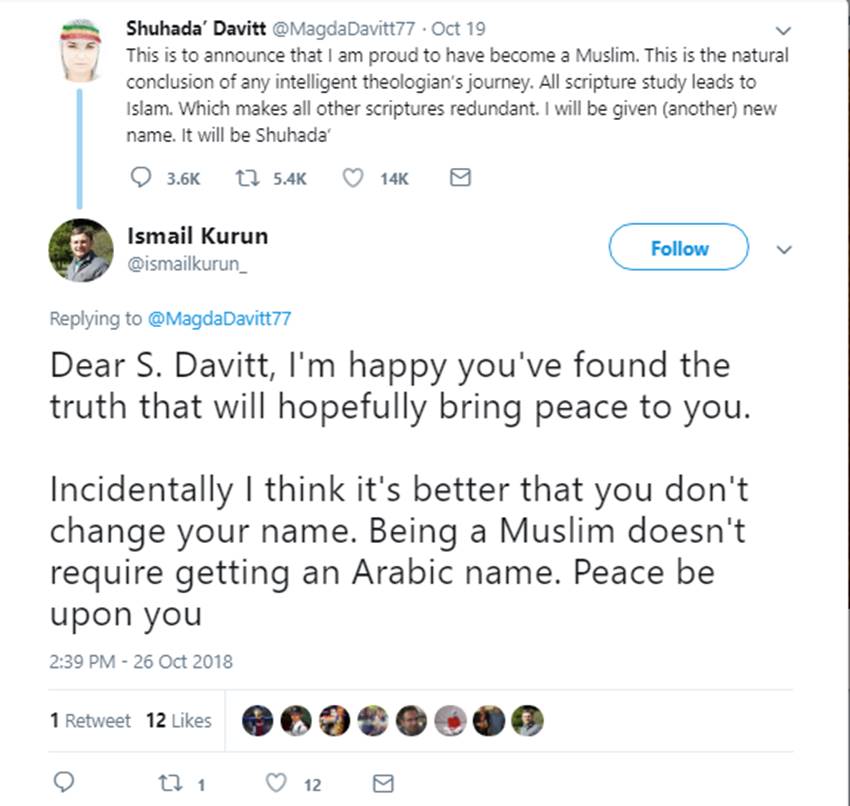Follow Ismail Kurun
Image resolution: width=850 pixels, height=806 pixels.
tap(679, 248)
